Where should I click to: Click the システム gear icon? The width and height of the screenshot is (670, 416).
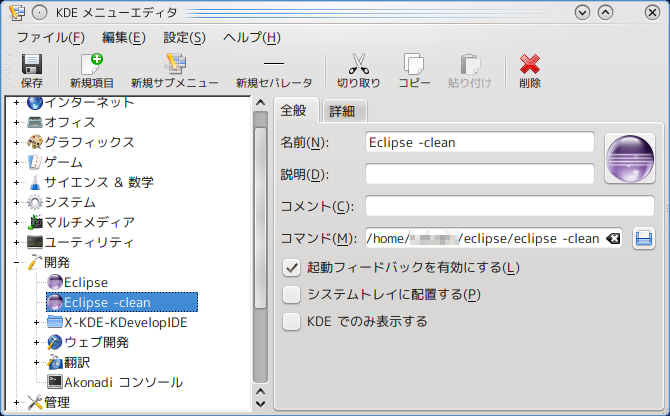pos(35,202)
